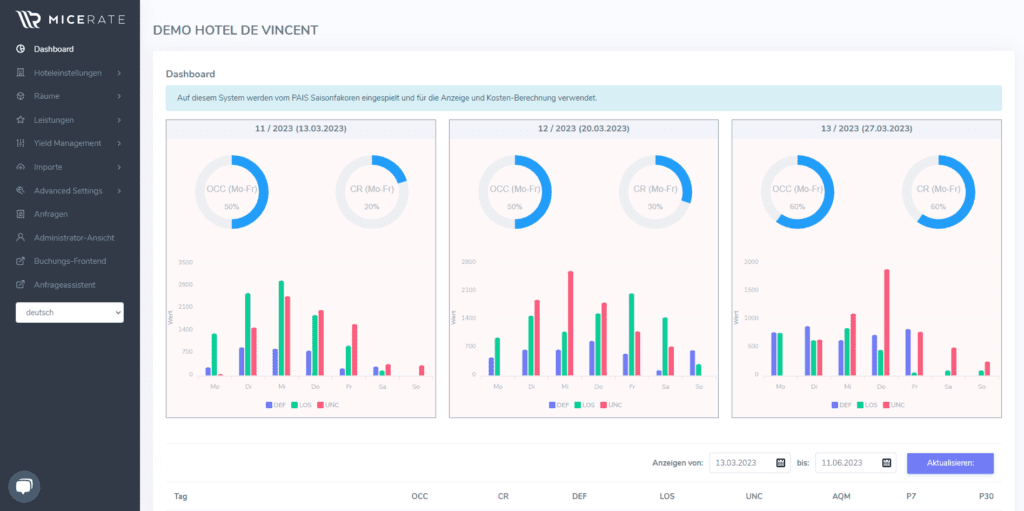
Task: Toggle DEF legend in week 11 chart
Action: 276,405
